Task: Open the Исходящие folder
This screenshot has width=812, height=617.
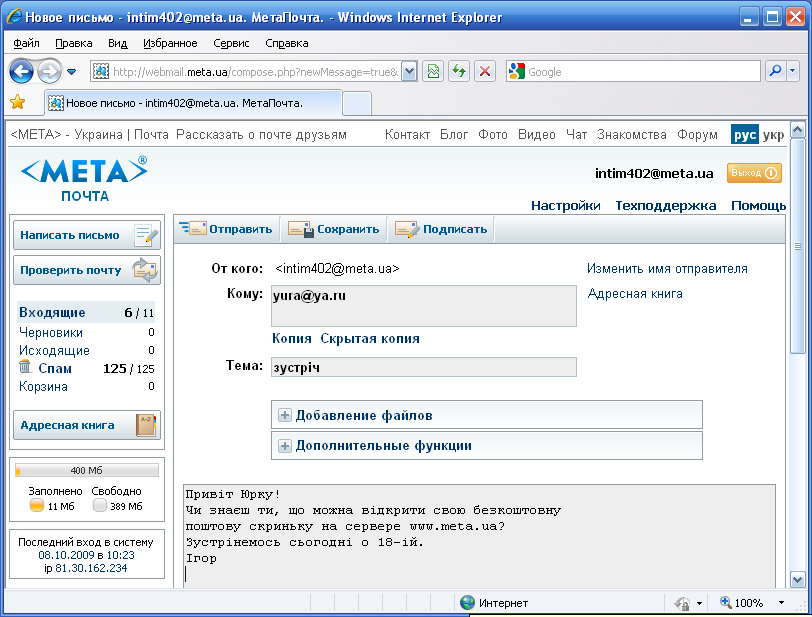Action: point(54,350)
